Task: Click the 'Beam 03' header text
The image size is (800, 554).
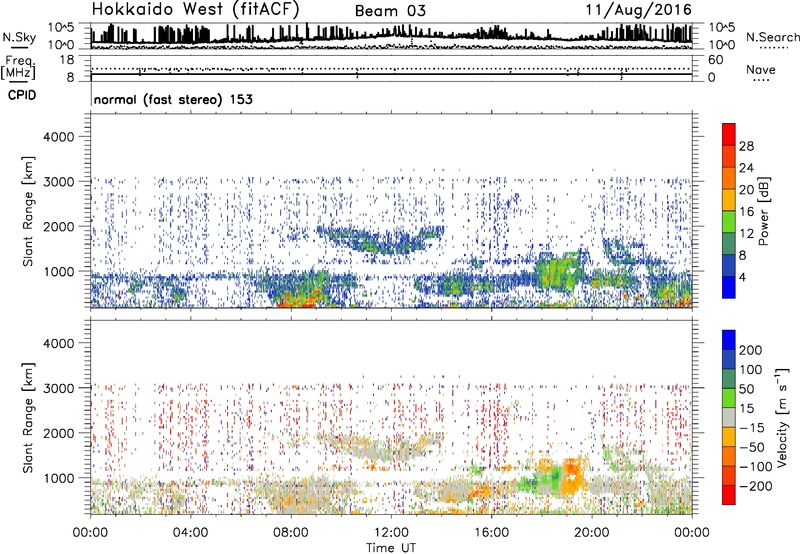Action: pyautogui.click(x=390, y=11)
